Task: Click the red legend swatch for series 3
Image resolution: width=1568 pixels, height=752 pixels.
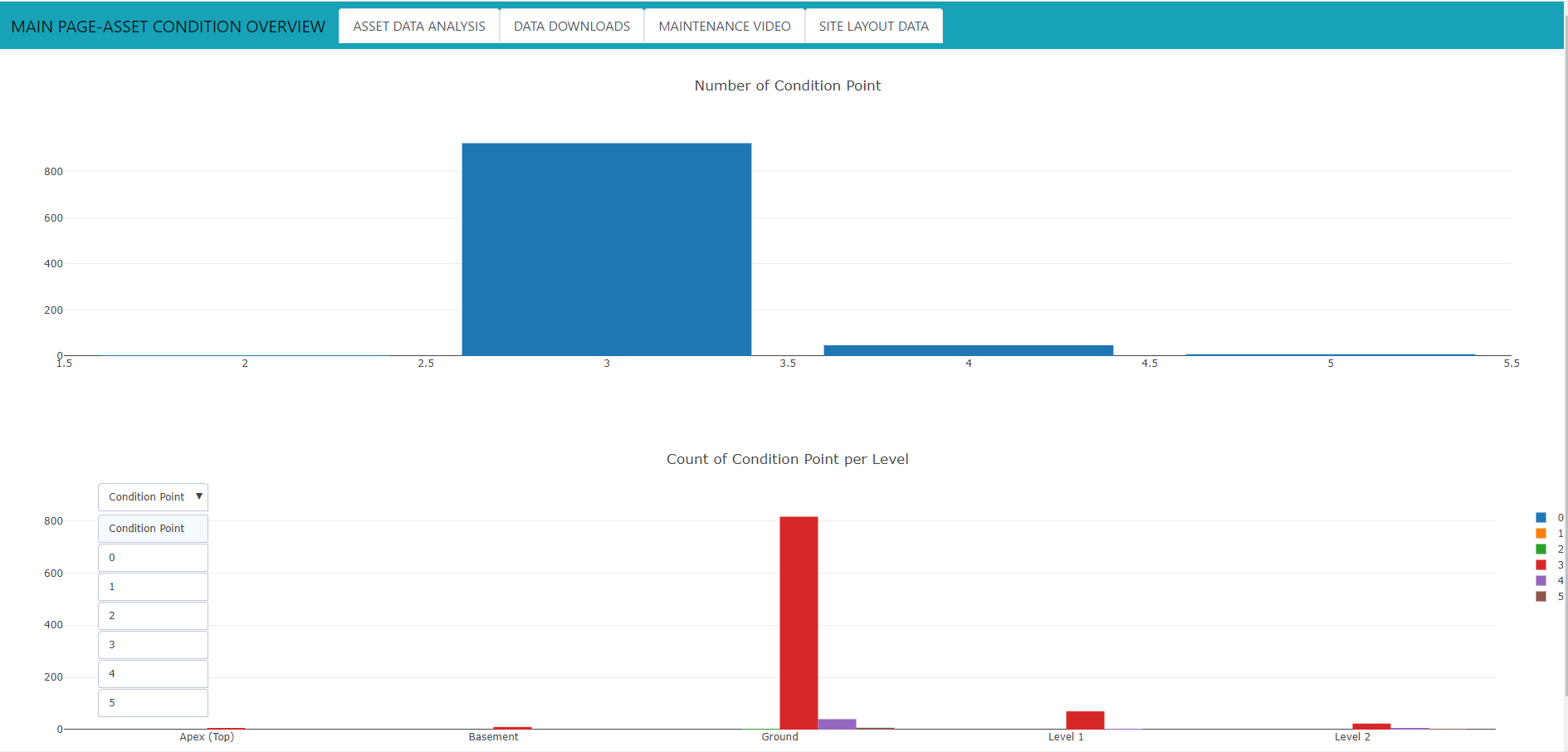Action: tap(1541, 565)
